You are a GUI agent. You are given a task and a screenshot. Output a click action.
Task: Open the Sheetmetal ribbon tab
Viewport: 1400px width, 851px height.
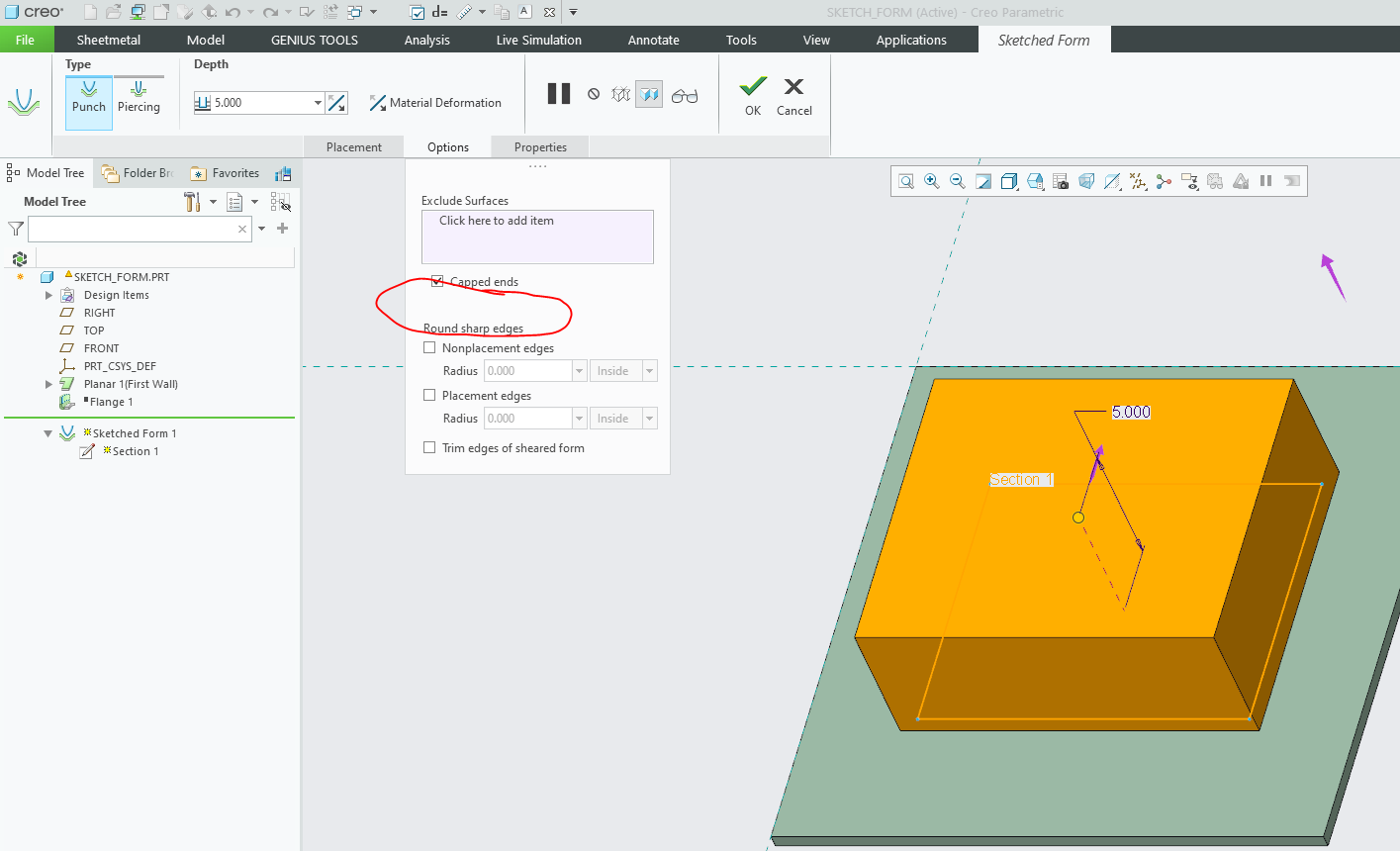[x=108, y=40]
